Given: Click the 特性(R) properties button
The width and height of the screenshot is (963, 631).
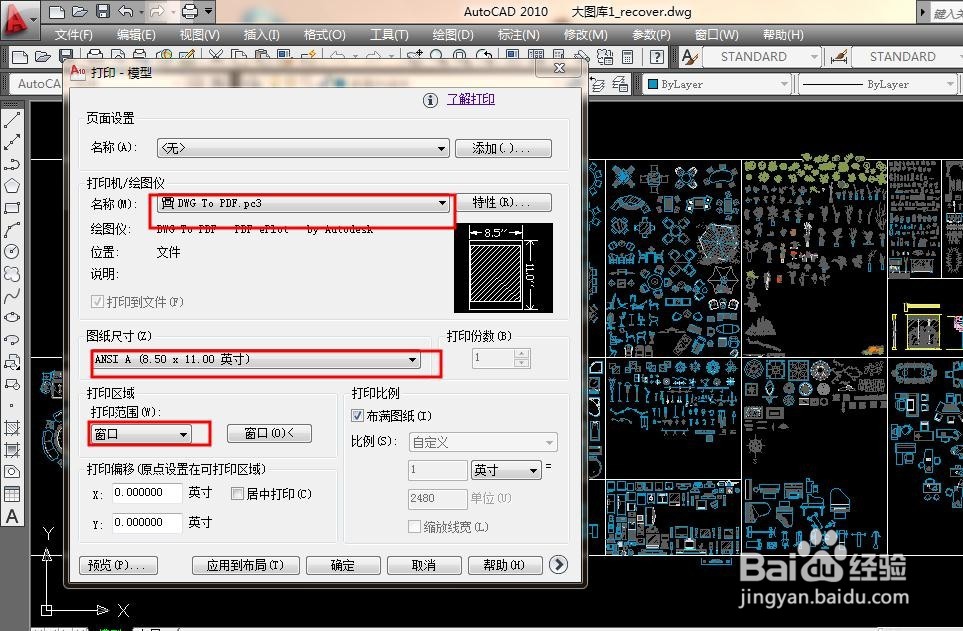Looking at the screenshot, I should pos(503,202).
